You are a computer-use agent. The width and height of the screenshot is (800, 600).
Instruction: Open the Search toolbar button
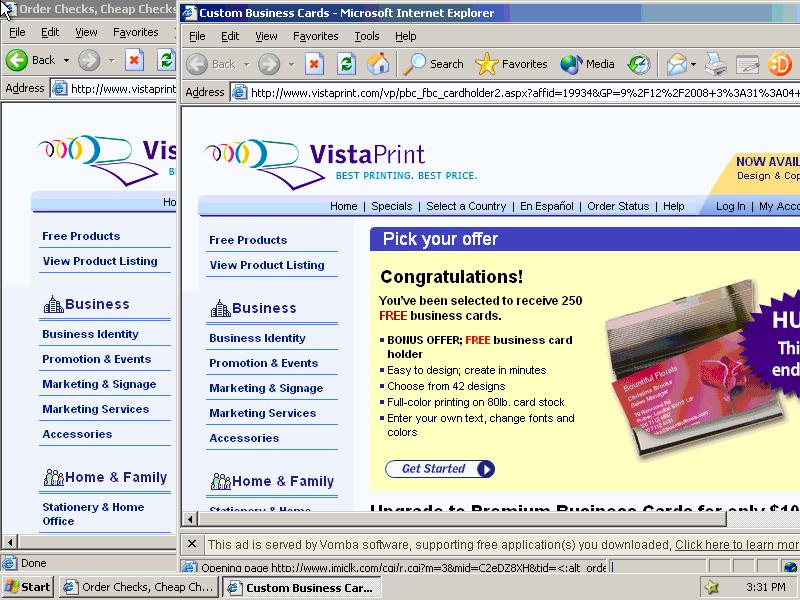pyautogui.click(x=433, y=64)
